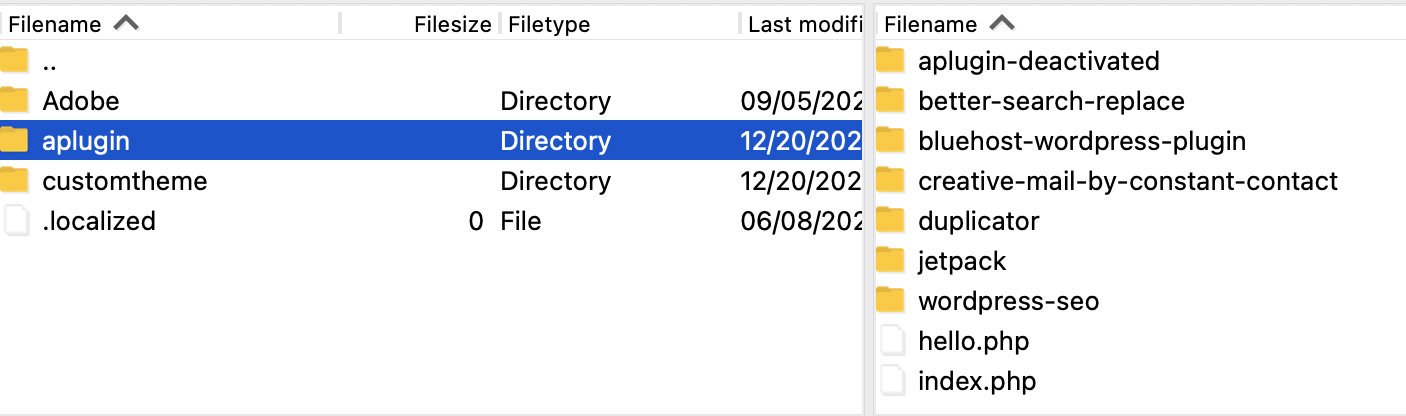This screenshot has width=1406, height=416.
Task: Click the duplicator folder icon
Action: click(x=890, y=221)
